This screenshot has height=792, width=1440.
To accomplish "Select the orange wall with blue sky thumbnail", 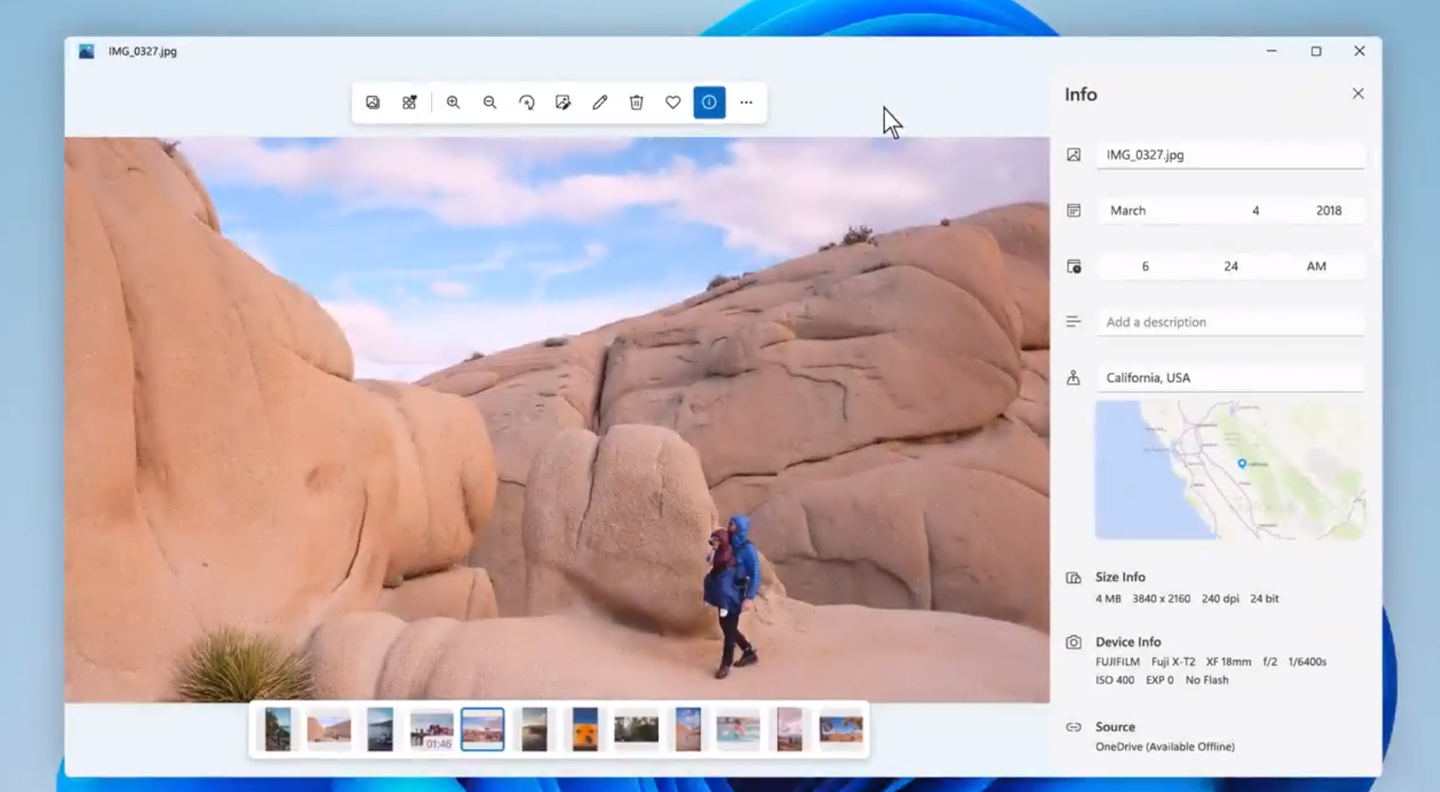I will click(585, 730).
